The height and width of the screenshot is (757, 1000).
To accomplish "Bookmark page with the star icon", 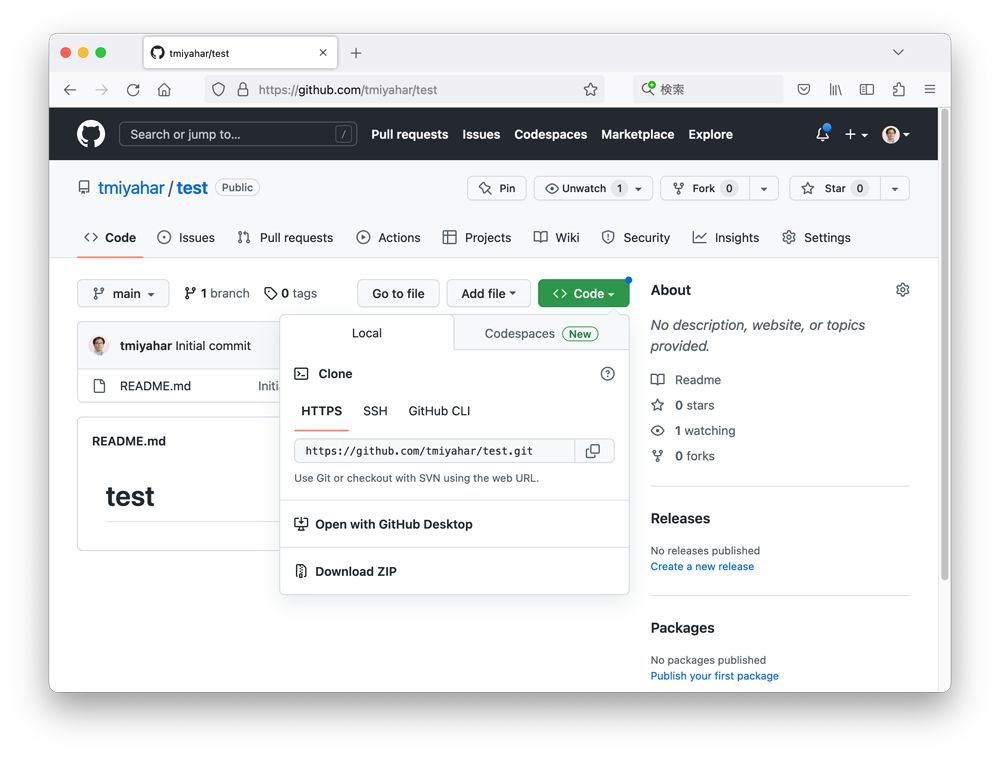I will click(x=591, y=90).
